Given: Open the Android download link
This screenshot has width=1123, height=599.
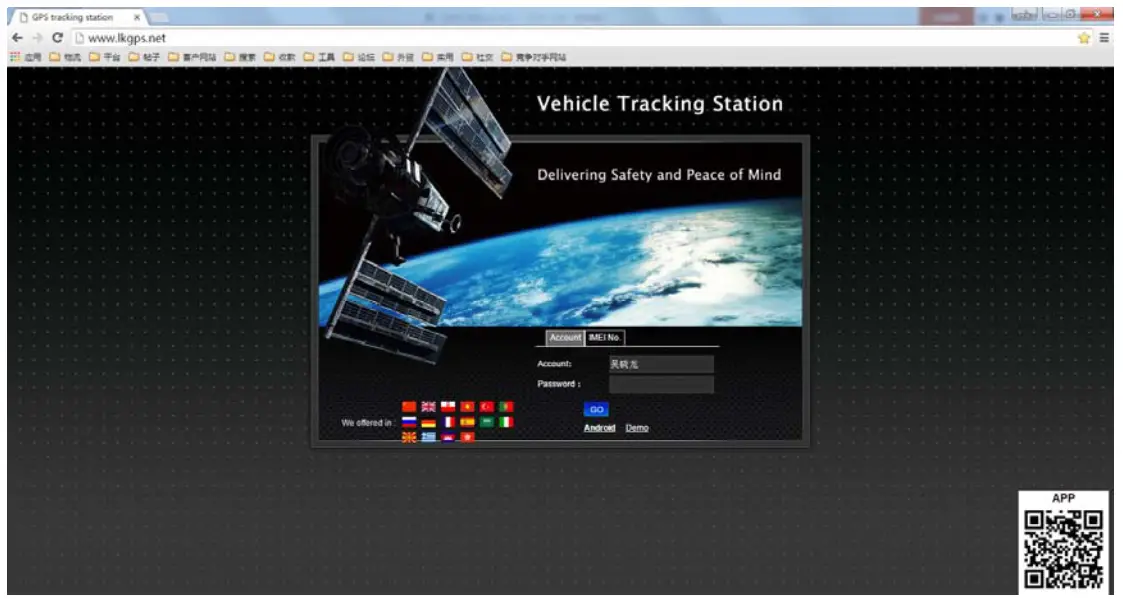Looking at the screenshot, I should coord(599,428).
